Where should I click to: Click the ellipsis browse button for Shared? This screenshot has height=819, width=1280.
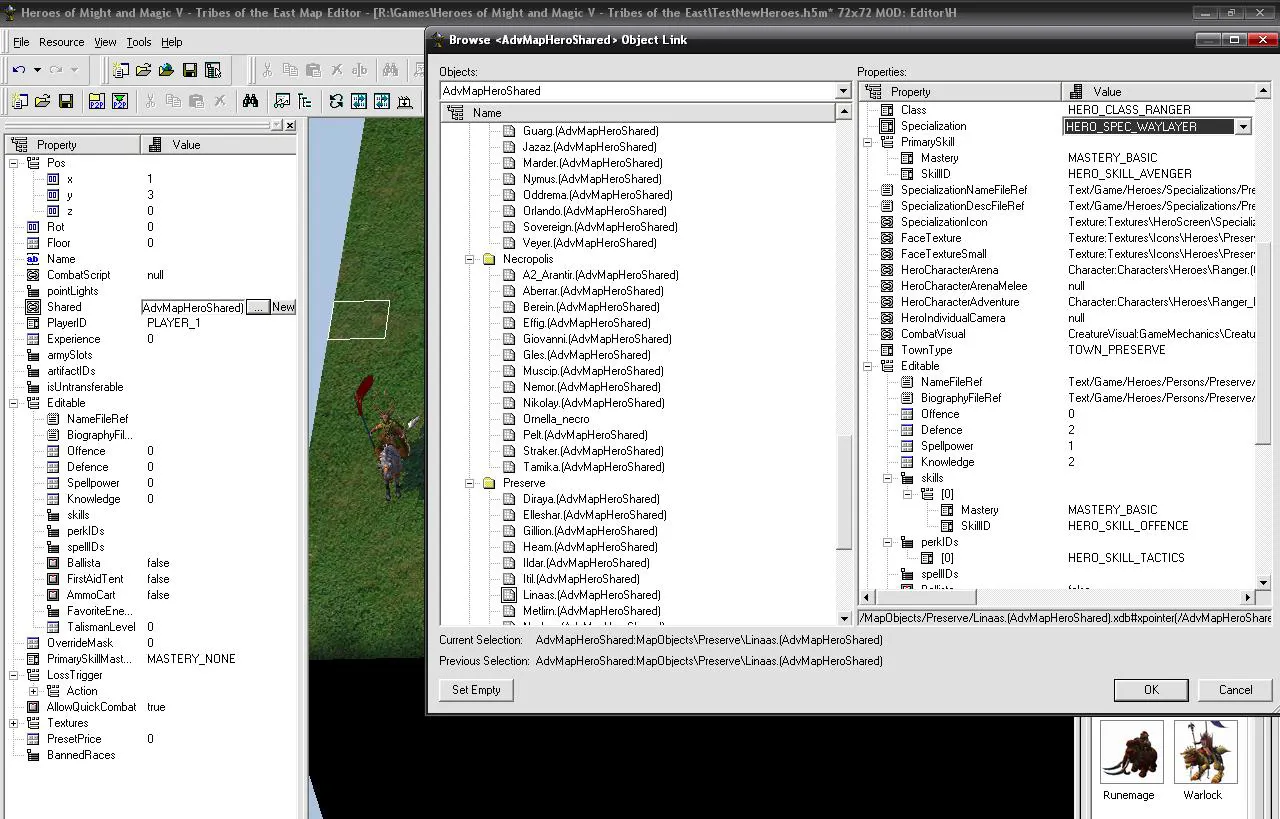pyautogui.click(x=258, y=307)
